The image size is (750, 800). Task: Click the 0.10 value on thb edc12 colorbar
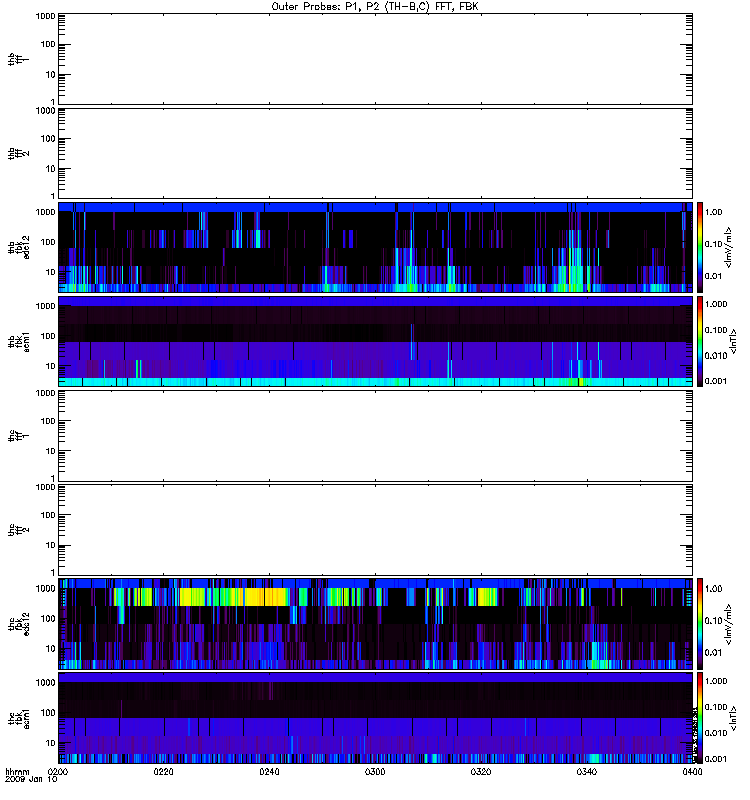[713, 244]
